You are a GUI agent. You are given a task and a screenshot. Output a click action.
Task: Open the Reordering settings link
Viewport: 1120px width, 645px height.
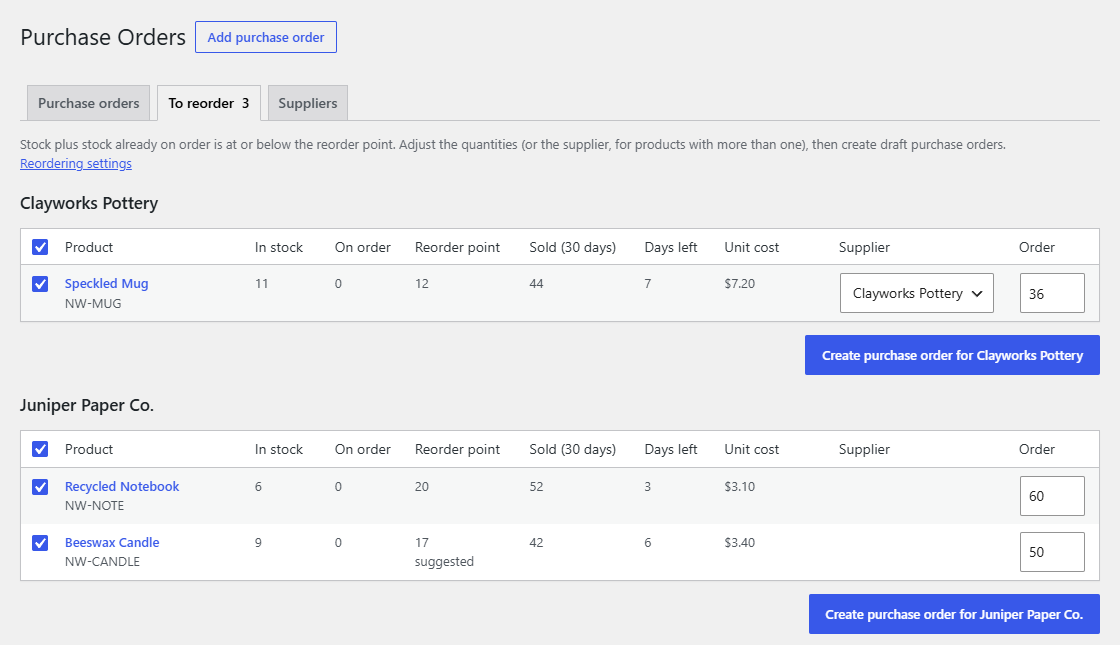click(76, 164)
